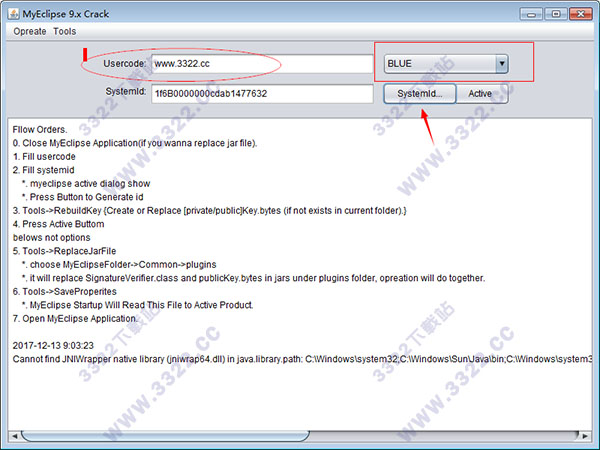Click '*. choose MyEclipseFolder->Common->plugins' line
Viewport: 600px width, 450px height.
tap(119, 264)
